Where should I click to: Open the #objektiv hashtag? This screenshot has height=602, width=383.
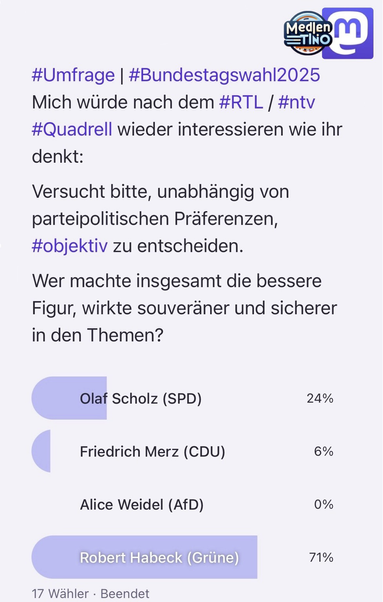click(70, 246)
